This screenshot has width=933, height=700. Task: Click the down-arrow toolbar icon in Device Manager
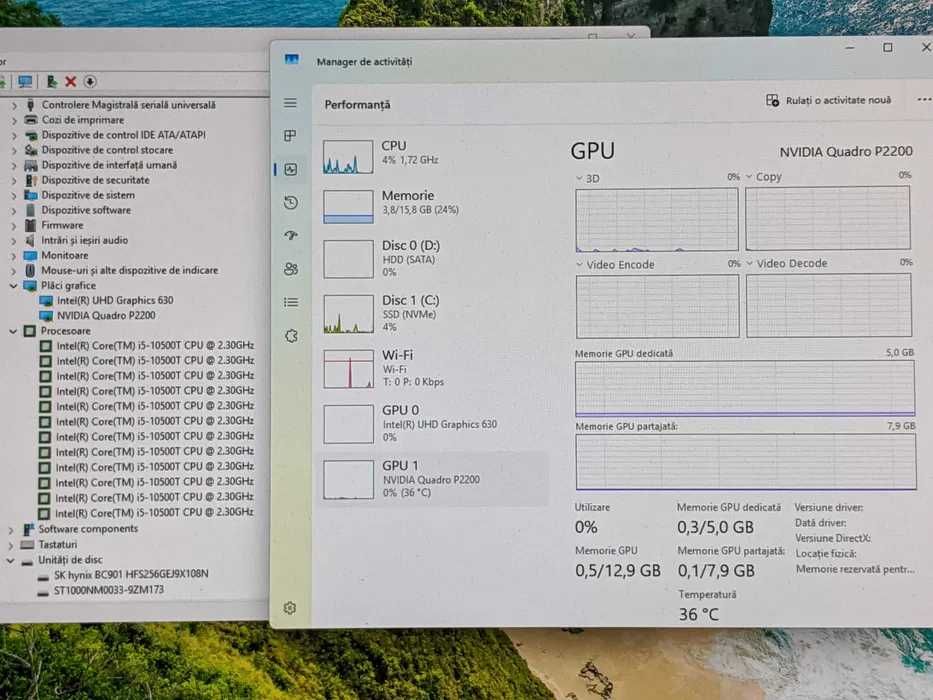pyautogui.click(x=89, y=82)
